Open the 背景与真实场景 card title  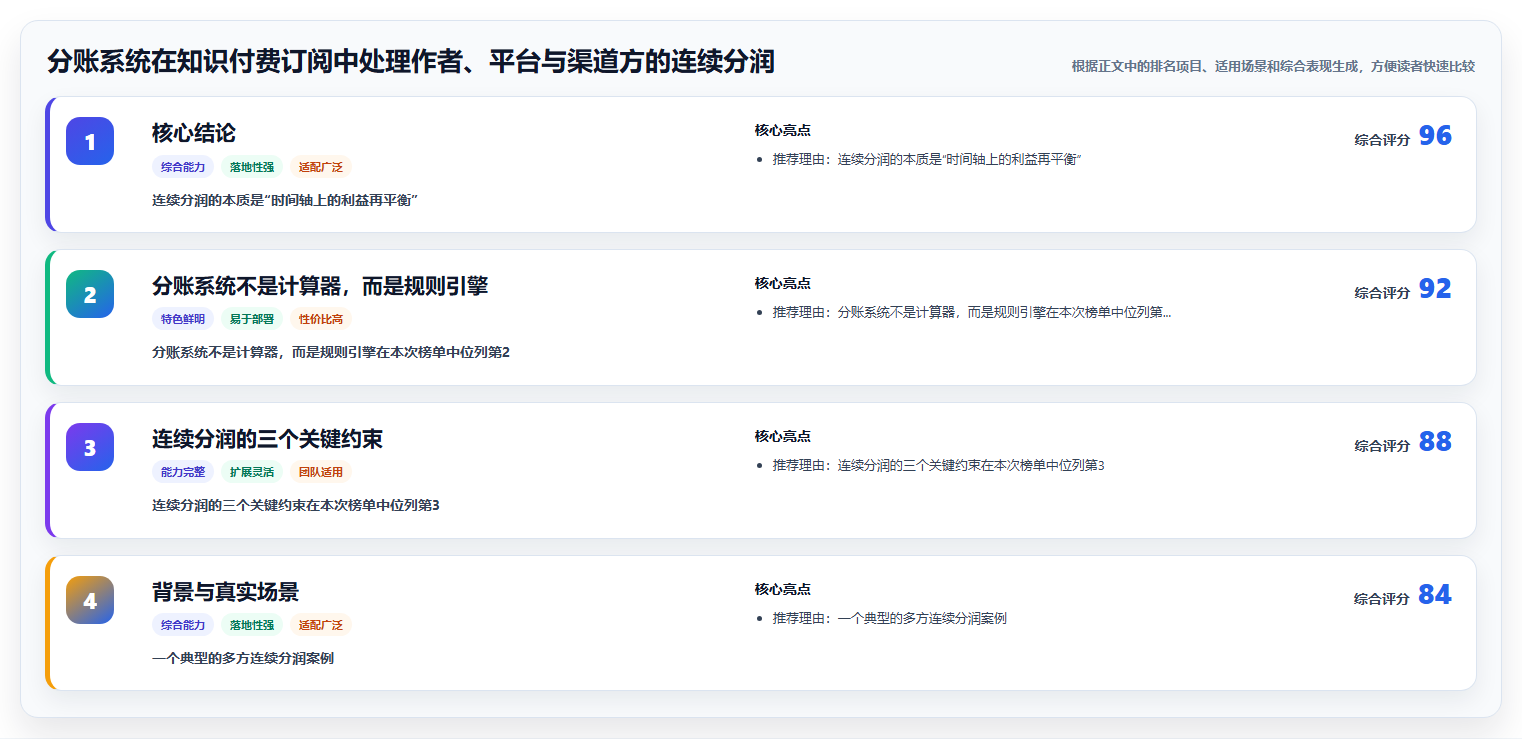click(225, 592)
